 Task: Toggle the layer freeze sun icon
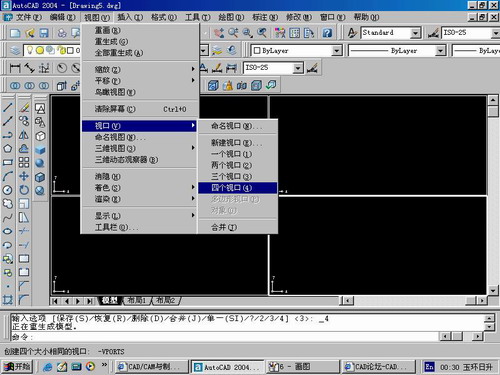[40, 50]
